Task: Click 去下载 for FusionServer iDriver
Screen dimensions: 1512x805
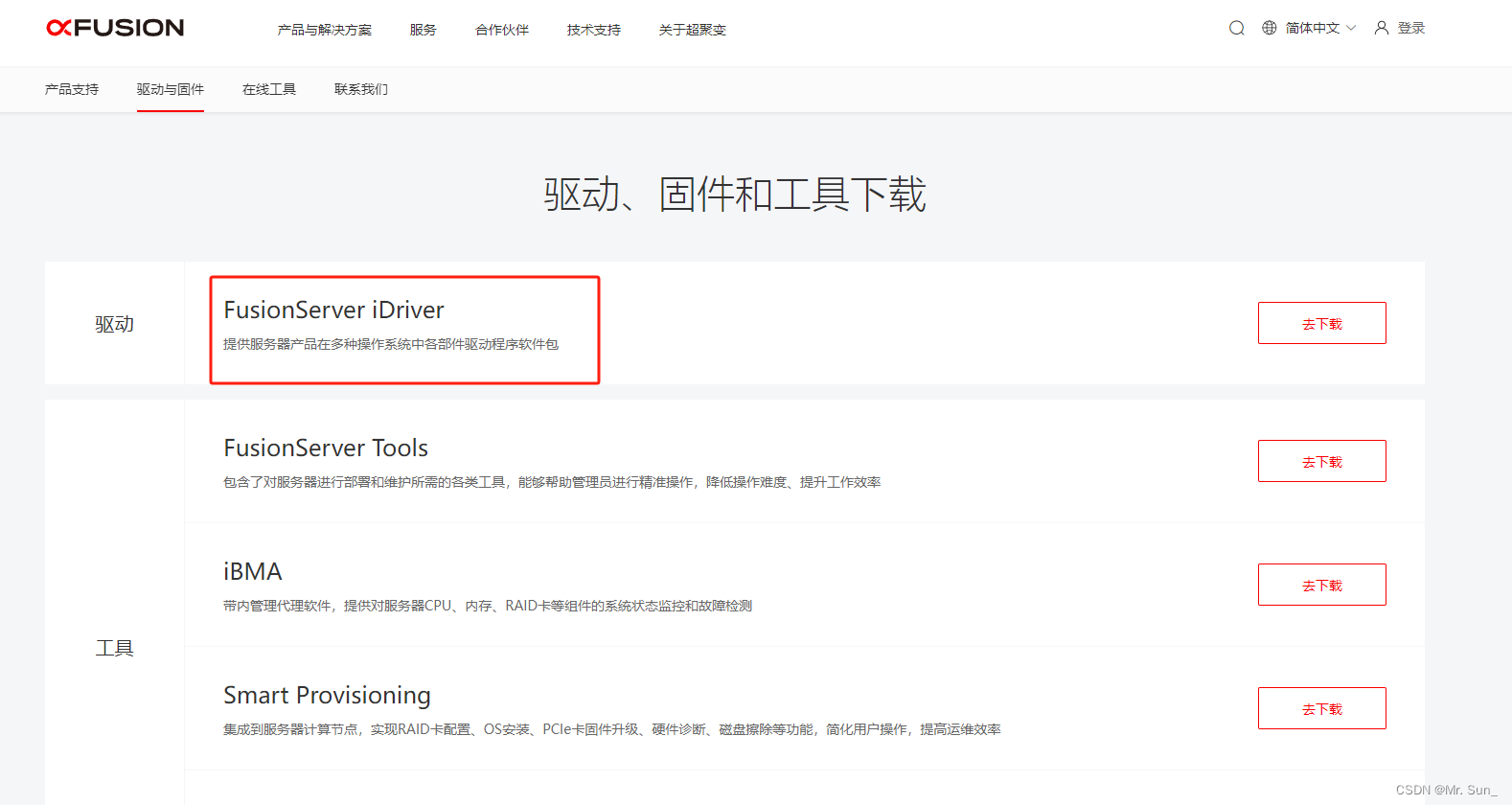Action: (1322, 323)
